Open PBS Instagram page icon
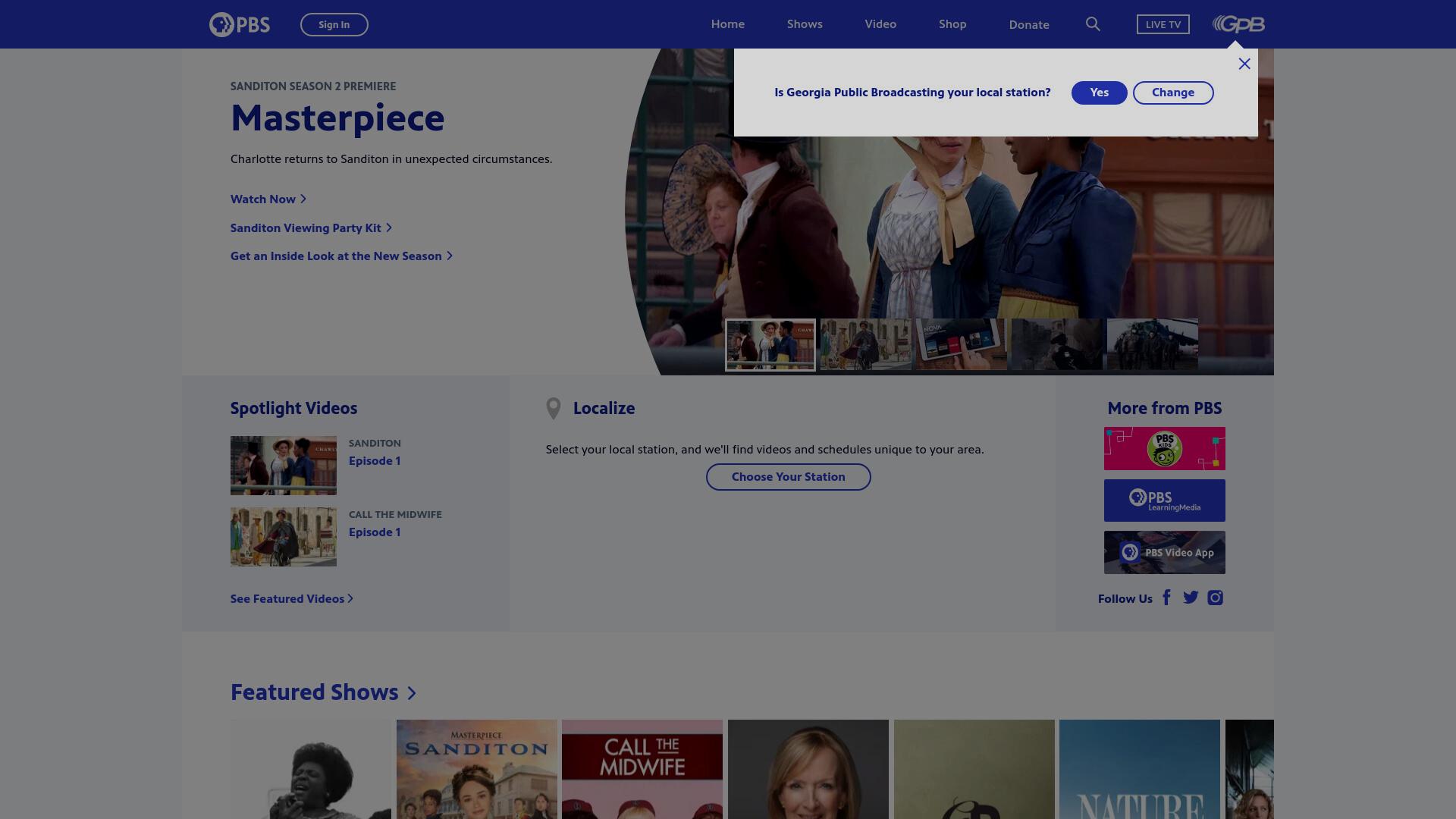The image size is (1456, 819). [1215, 598]
